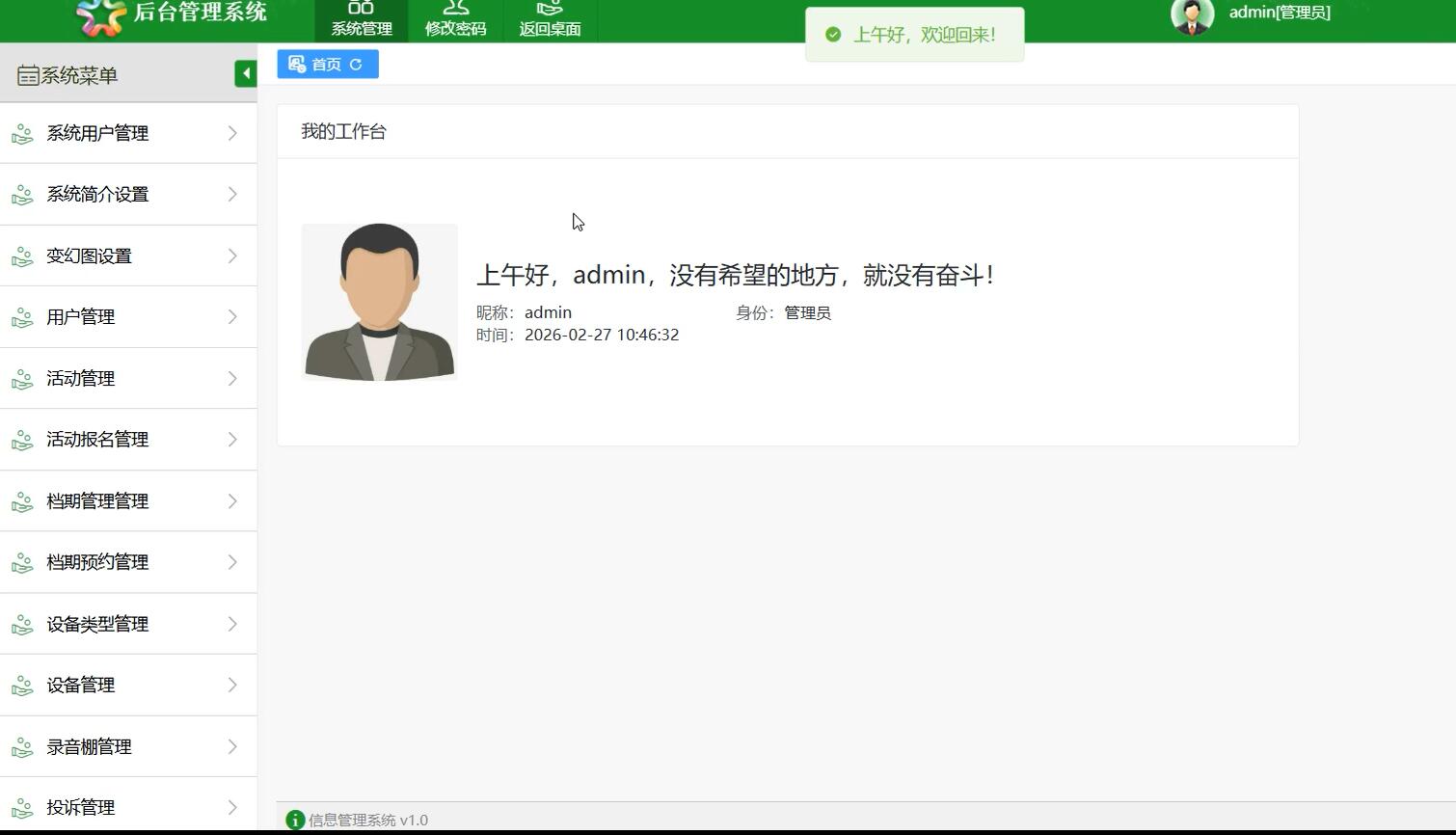Refresh the 首页 tab via reload icon
1456x835 pixels.
[356, 65]
